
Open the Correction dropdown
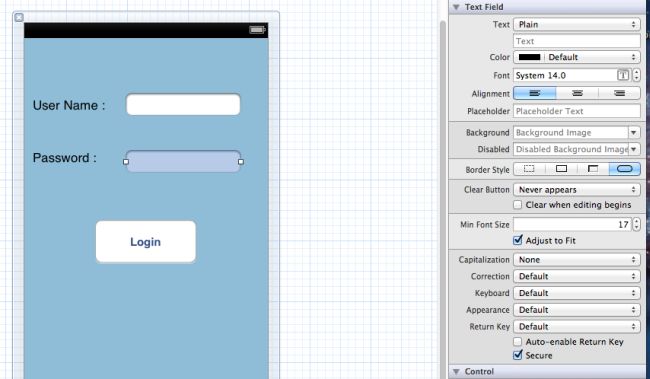point(577,276)
